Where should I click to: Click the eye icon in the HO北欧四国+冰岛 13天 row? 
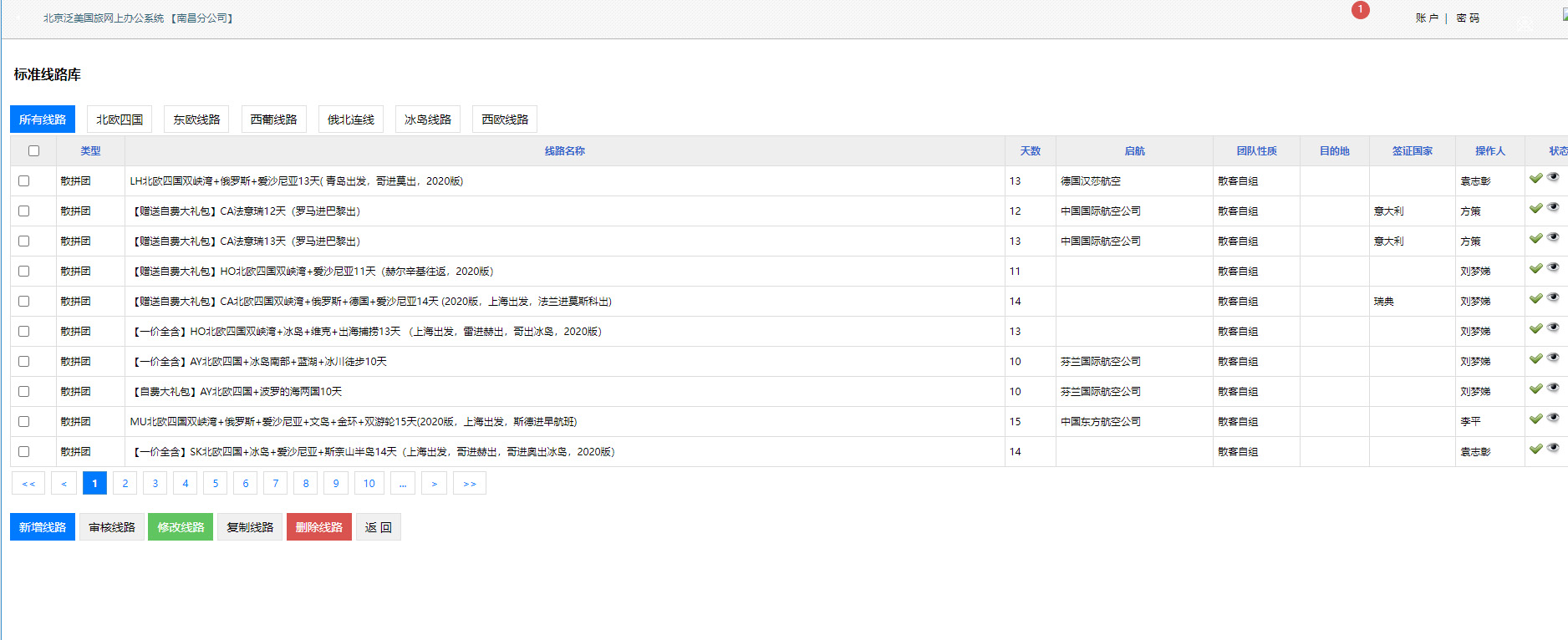(x=1553, y=328)
